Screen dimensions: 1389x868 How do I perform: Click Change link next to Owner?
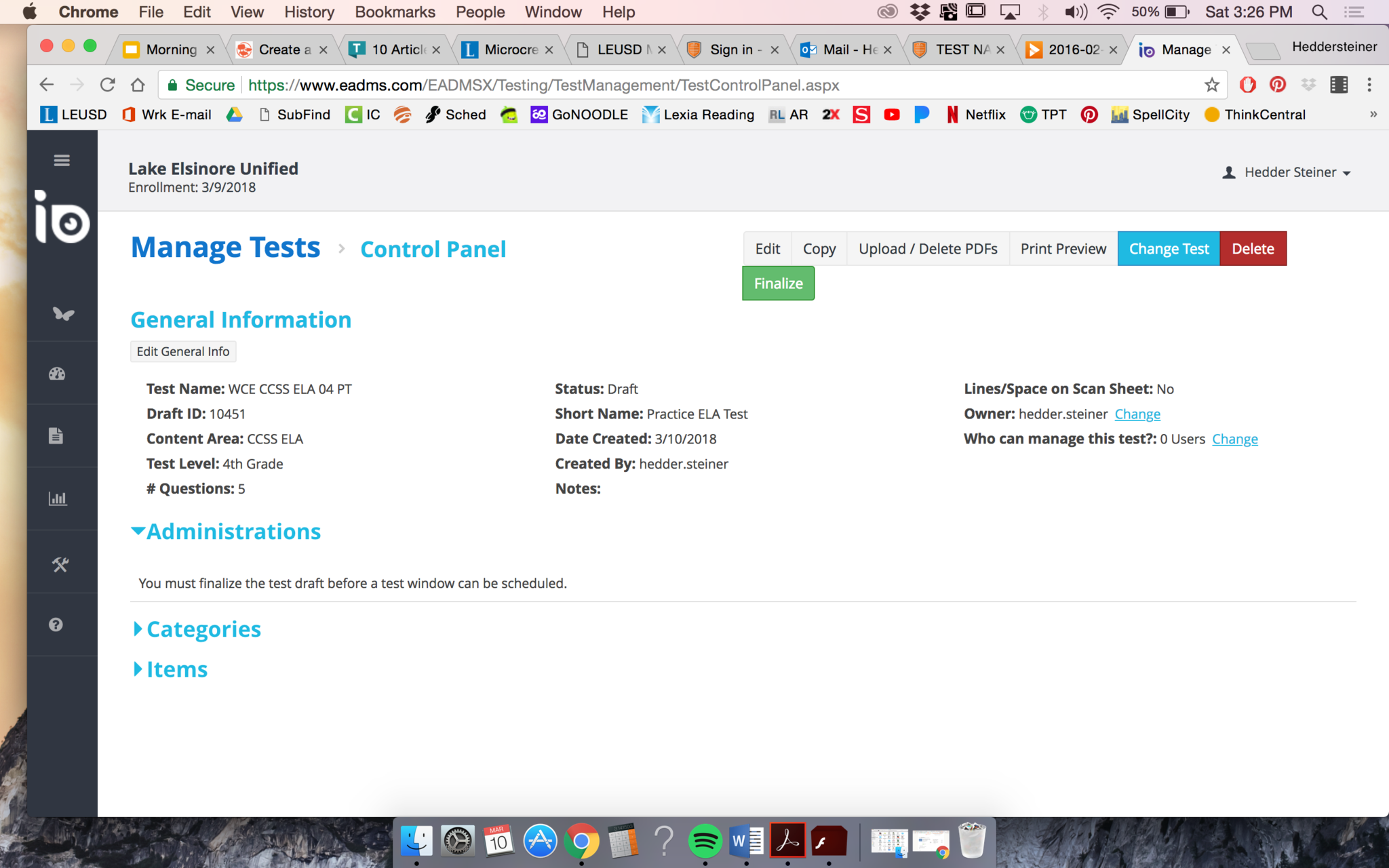click(x=1137, y=414)
